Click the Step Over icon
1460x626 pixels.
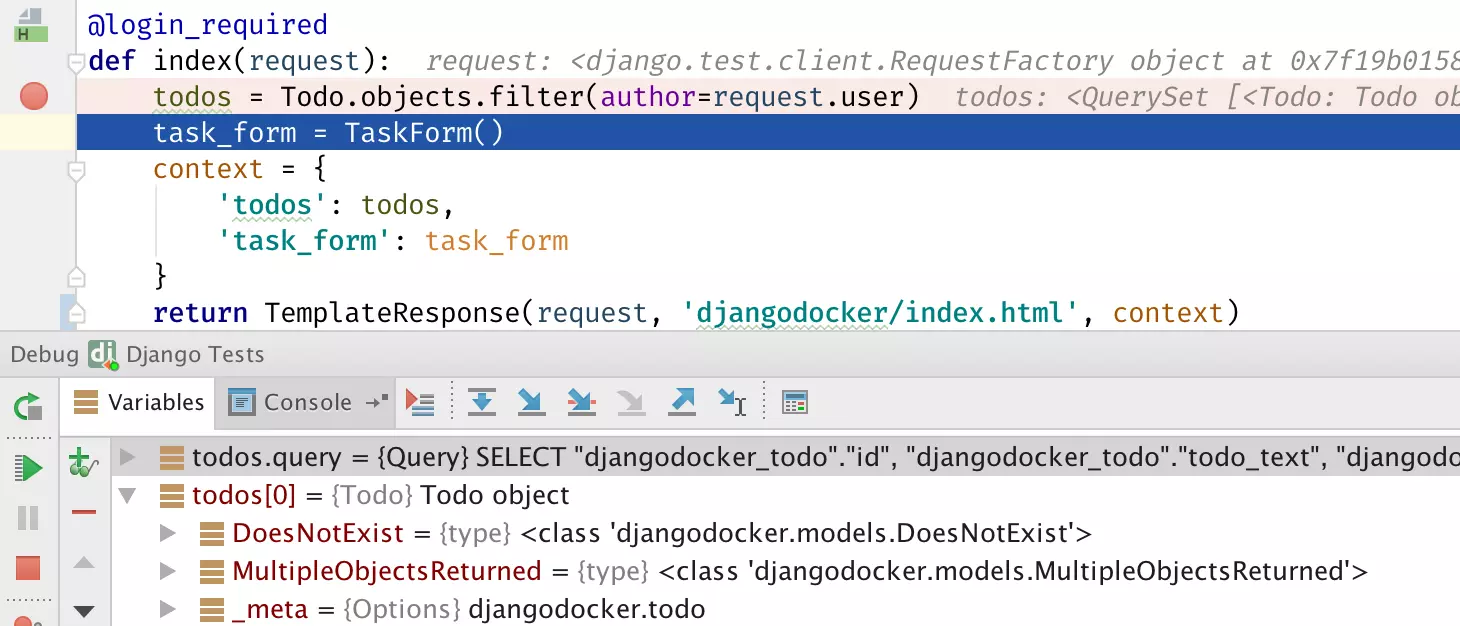482,402
